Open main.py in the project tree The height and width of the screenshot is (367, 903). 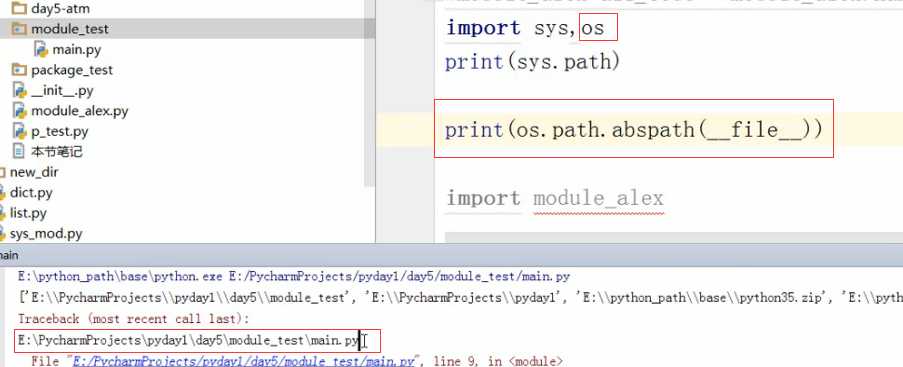click(x=77, y=50)
